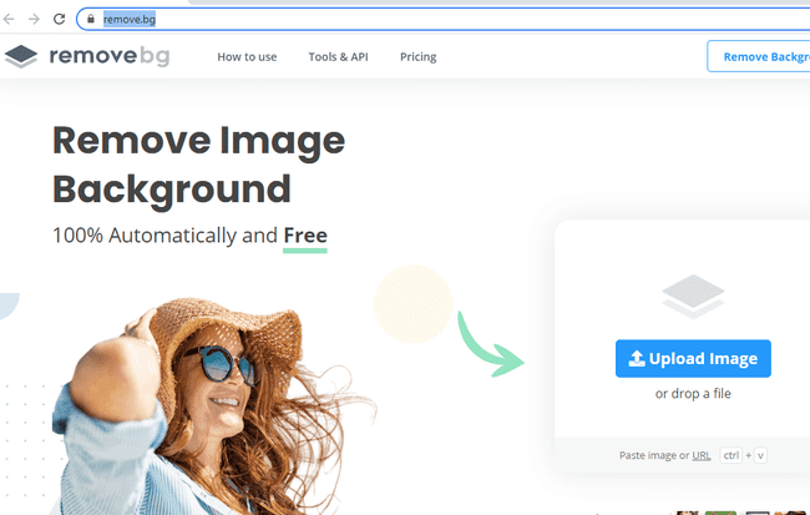Reload the page with the refresh icon

(59, 19)
